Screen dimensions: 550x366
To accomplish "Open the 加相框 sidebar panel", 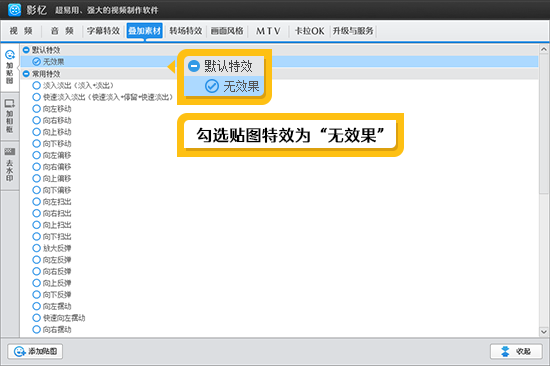I will point(9,117).
